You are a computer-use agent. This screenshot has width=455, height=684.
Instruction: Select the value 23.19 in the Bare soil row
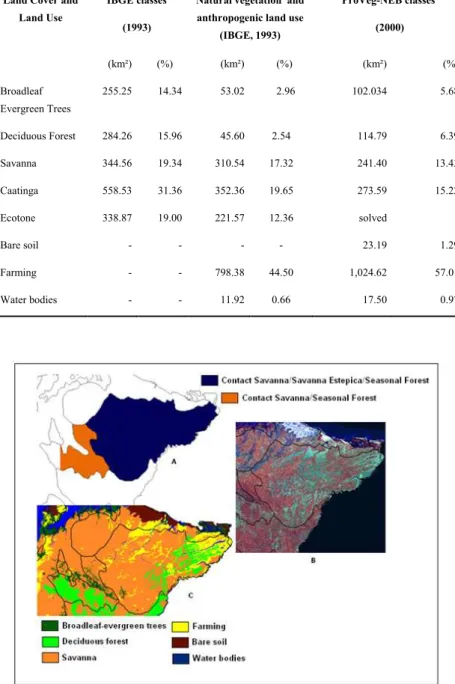coord(375,245)
